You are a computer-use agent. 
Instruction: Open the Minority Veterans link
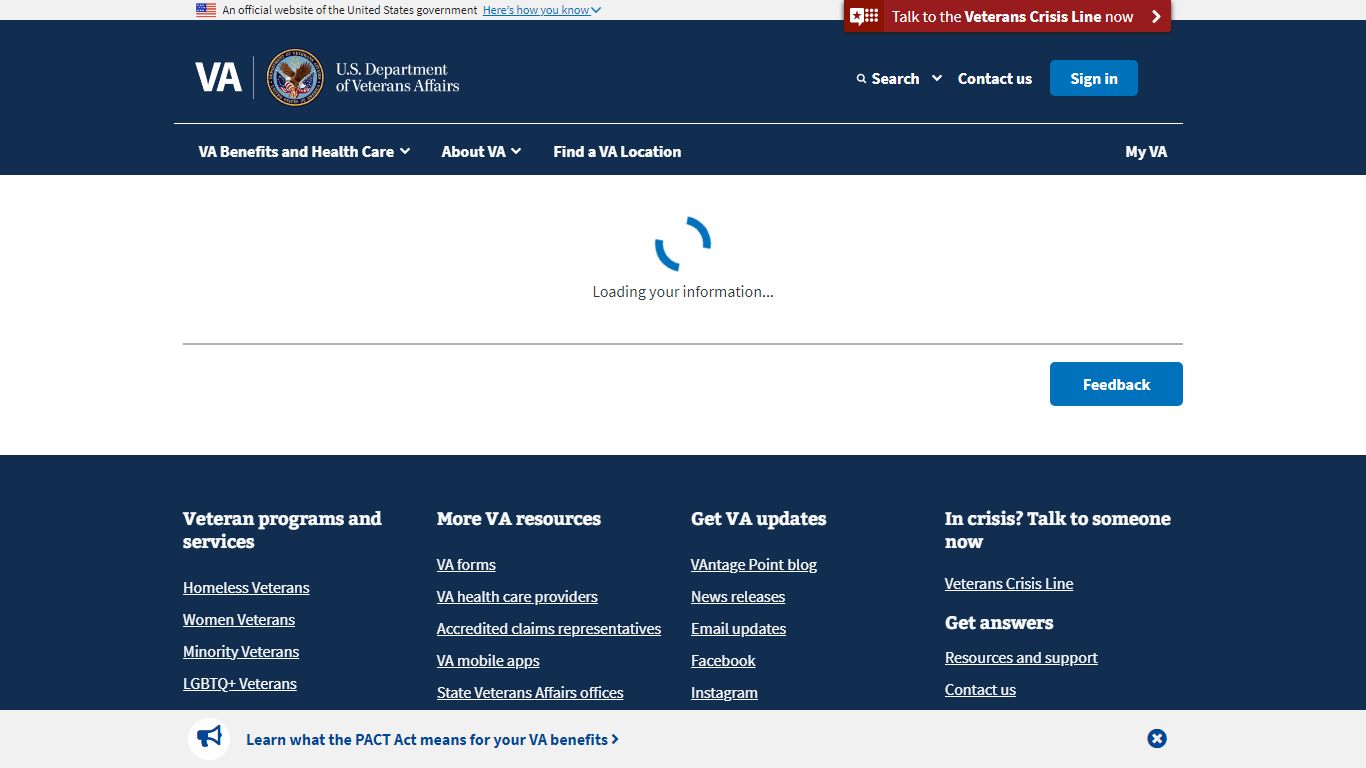(x=241, y=652)
